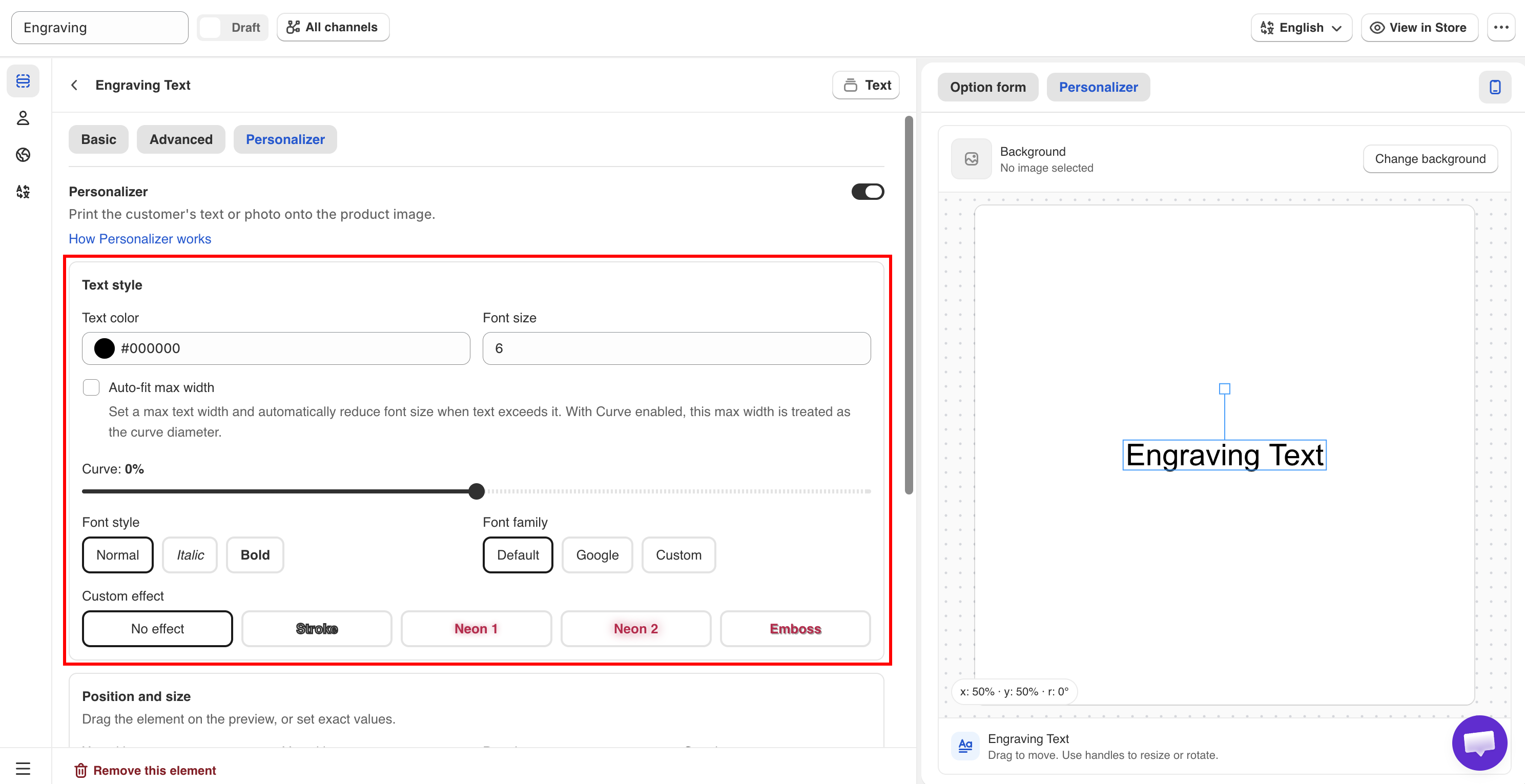Click the Curve slider handle
This screenshot has width=1525, height=784.
(477, 491)
